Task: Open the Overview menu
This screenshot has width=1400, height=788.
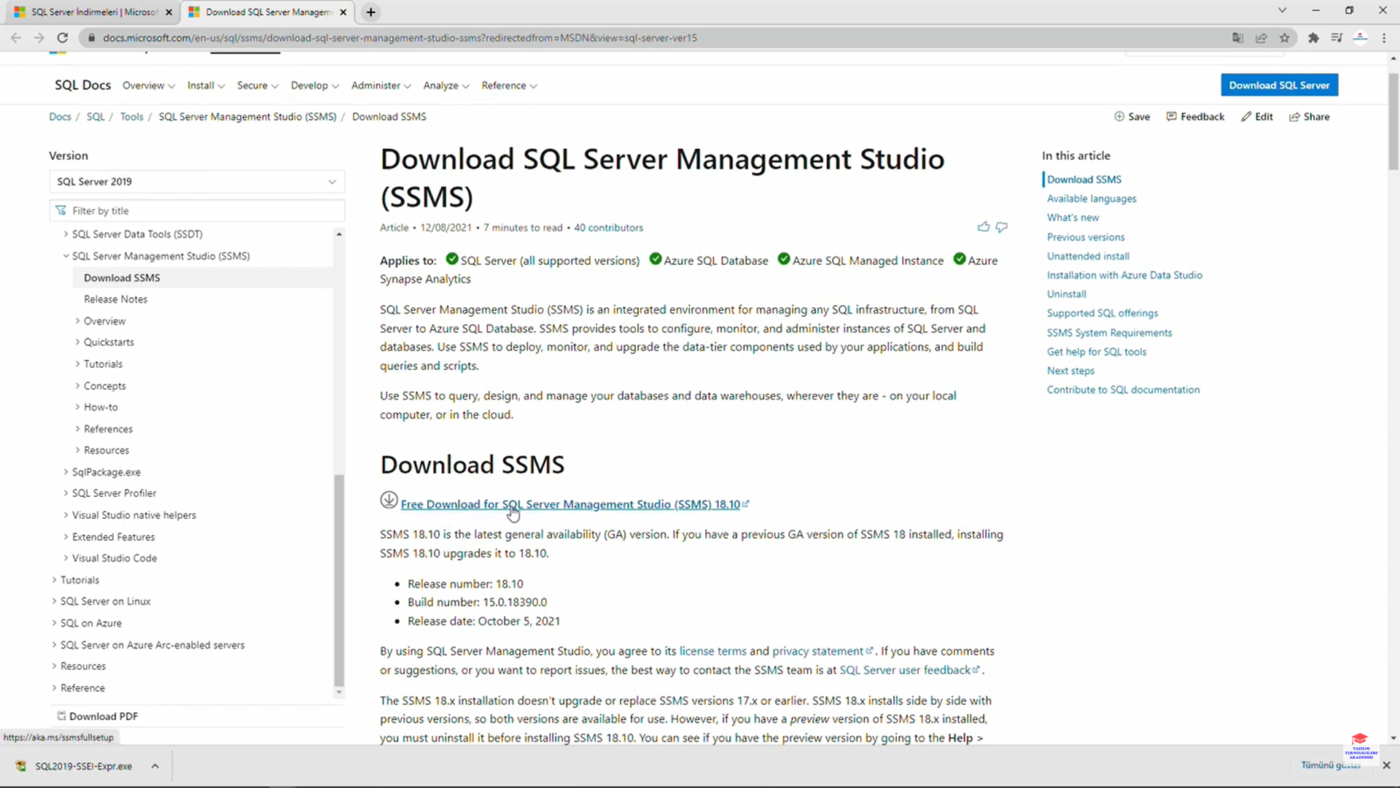Action: pos(149,86)
